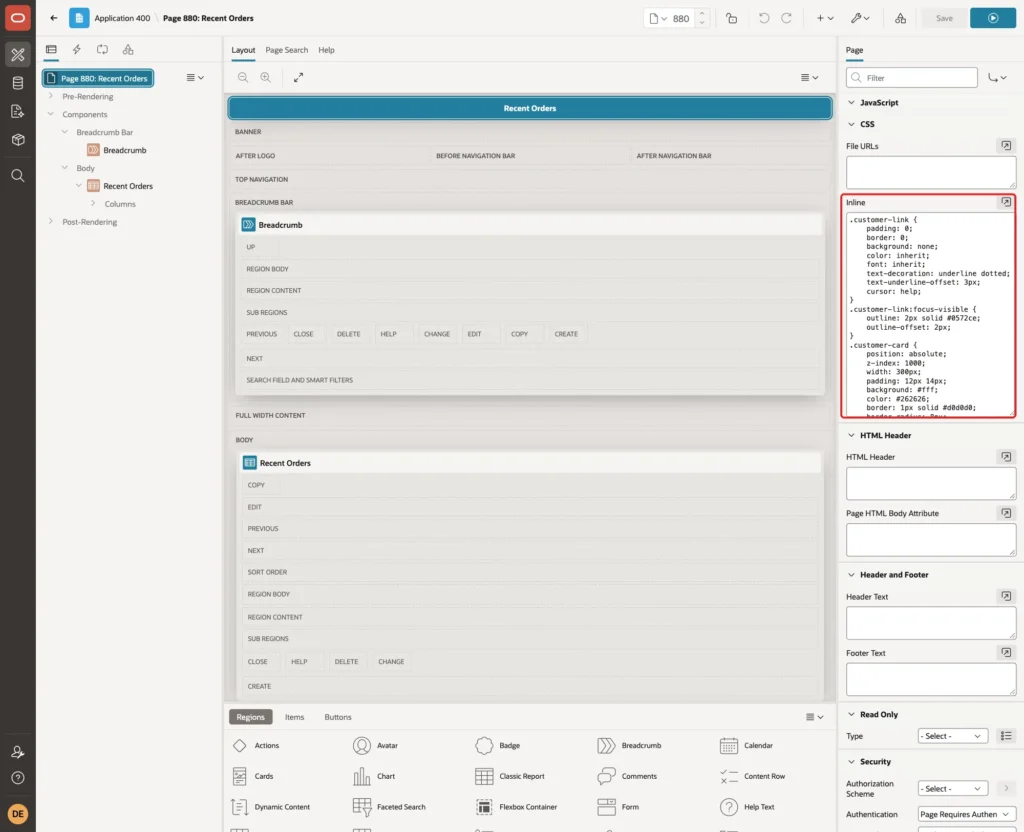Open SQL Workshop database icon in sidebar
This screenshot has height=832, width=1024.
(18, 83)
